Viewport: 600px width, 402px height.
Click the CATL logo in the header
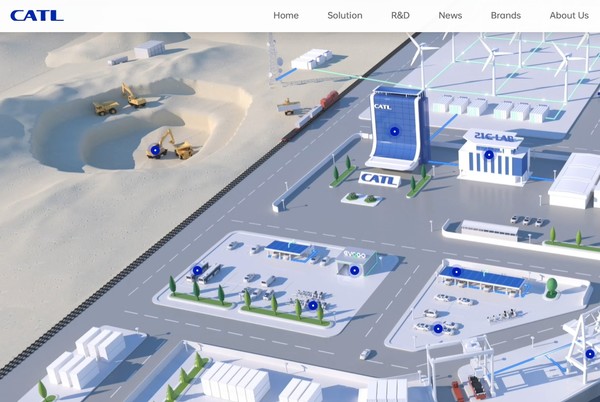[x=37, y=15]
